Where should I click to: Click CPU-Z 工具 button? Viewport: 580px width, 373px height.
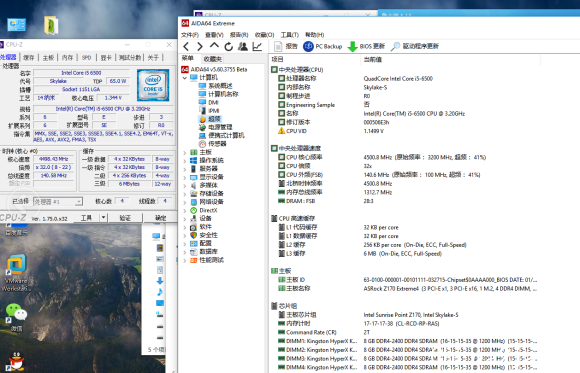click(x=86, y=218)
